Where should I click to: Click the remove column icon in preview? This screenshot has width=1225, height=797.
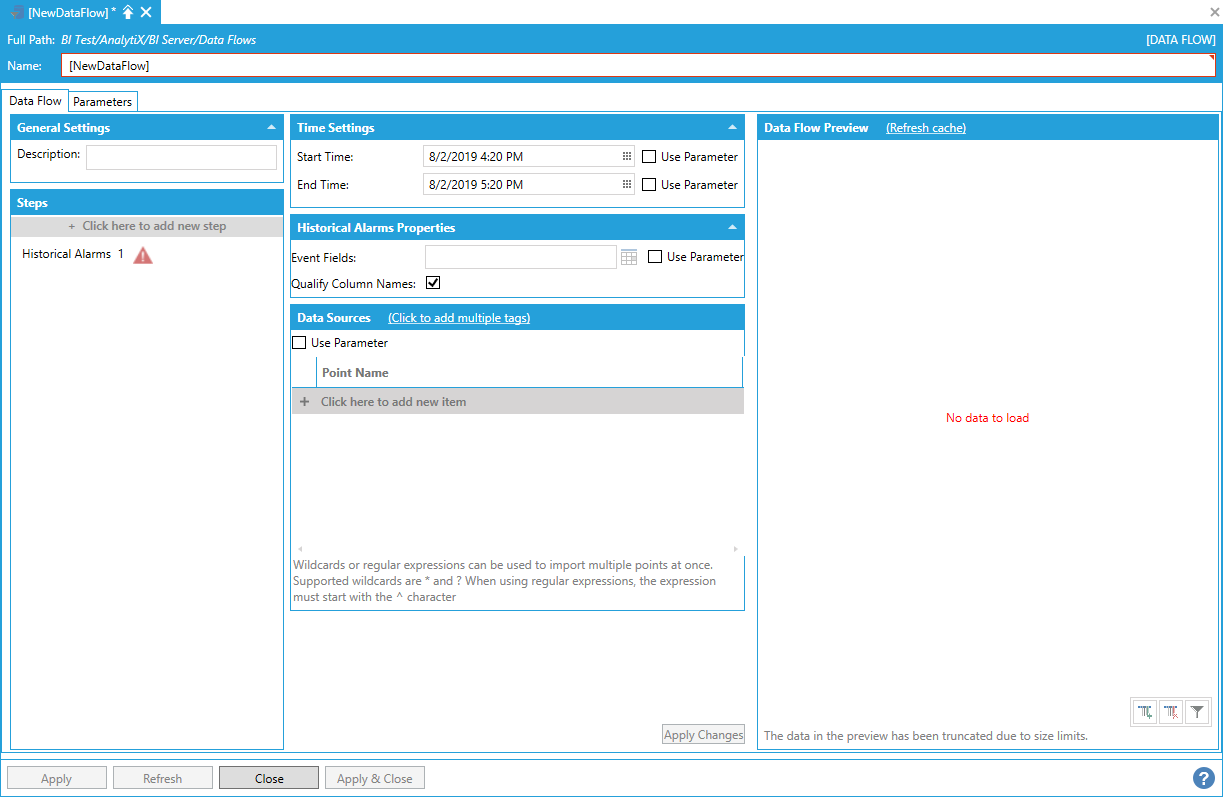click(1171, 712)
